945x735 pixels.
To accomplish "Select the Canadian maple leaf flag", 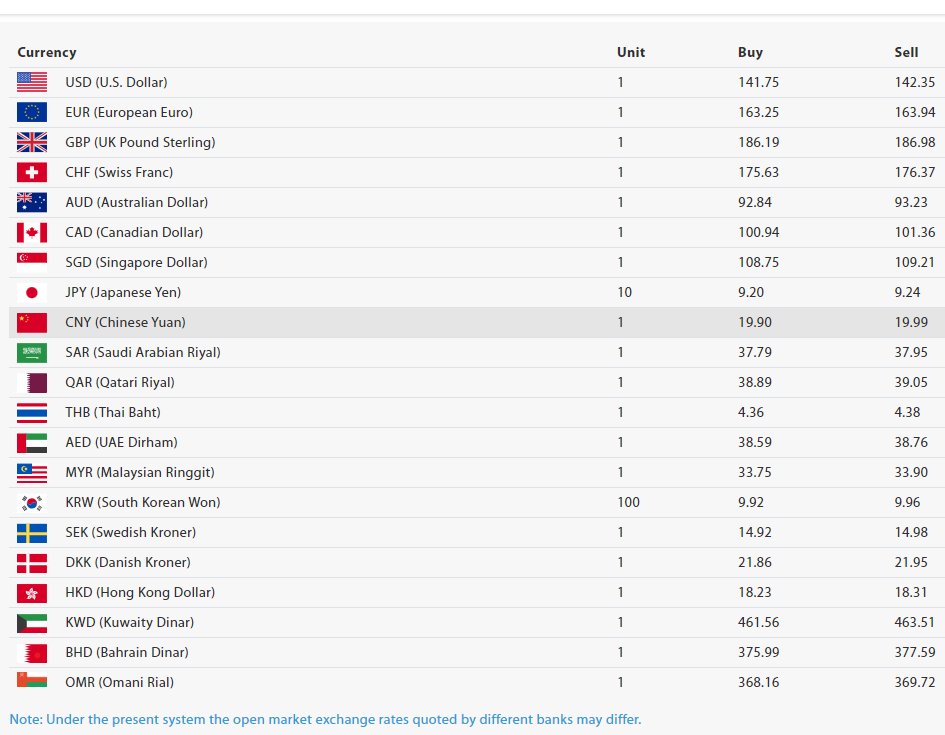I will tap(32, 232).
